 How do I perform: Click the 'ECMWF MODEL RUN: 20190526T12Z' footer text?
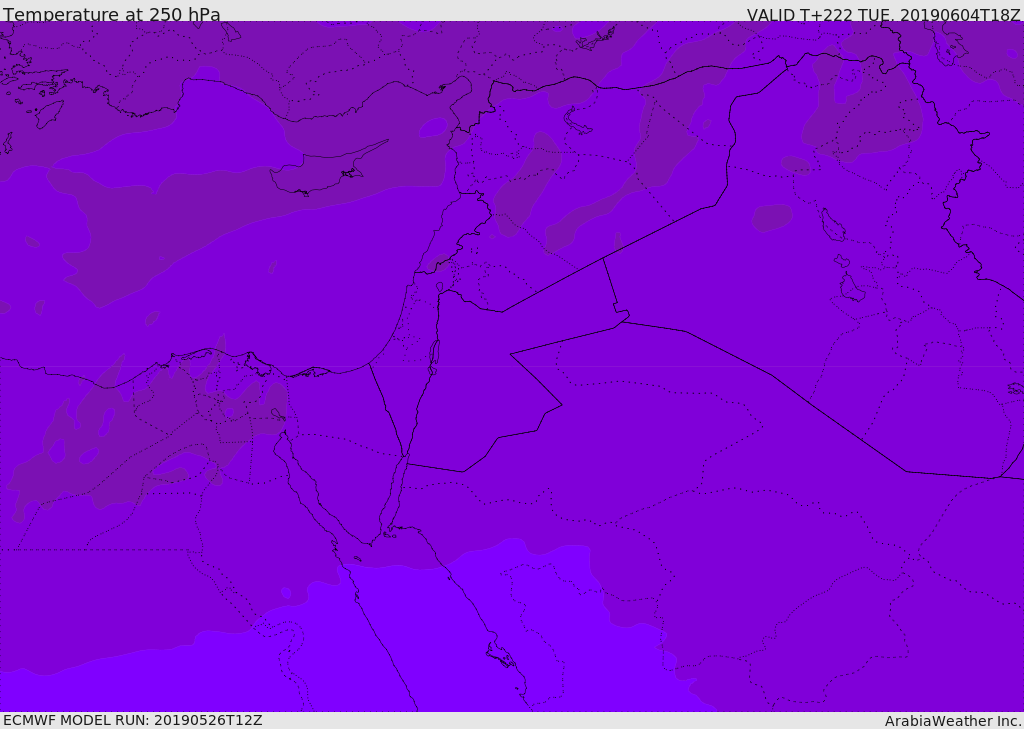[x=133, y=720]
